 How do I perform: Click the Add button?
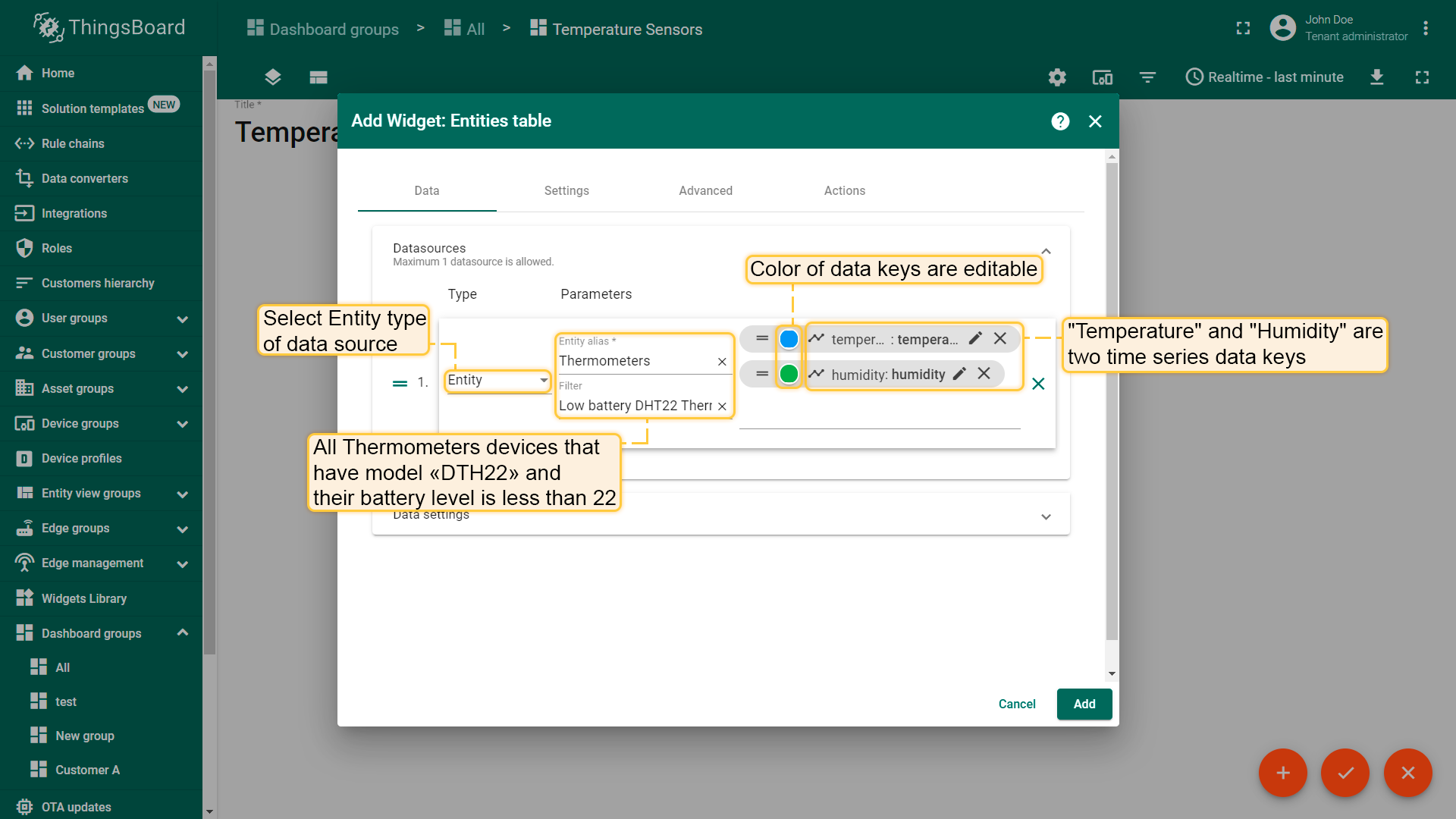1084,704
